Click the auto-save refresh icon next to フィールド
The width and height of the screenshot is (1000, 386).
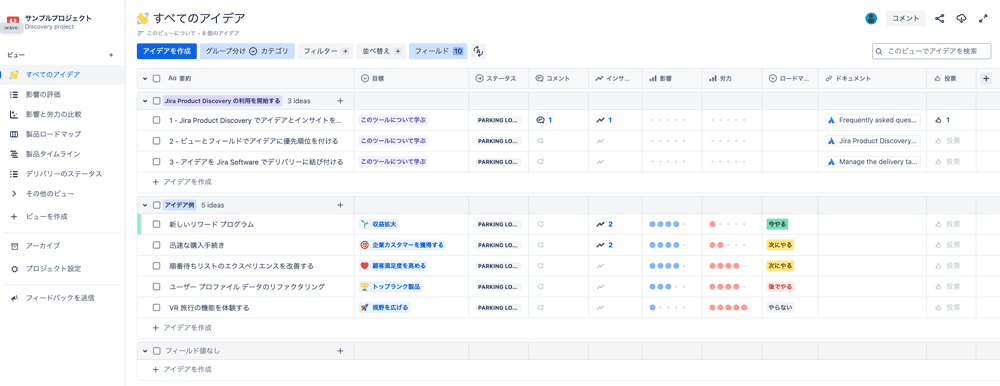478,51
